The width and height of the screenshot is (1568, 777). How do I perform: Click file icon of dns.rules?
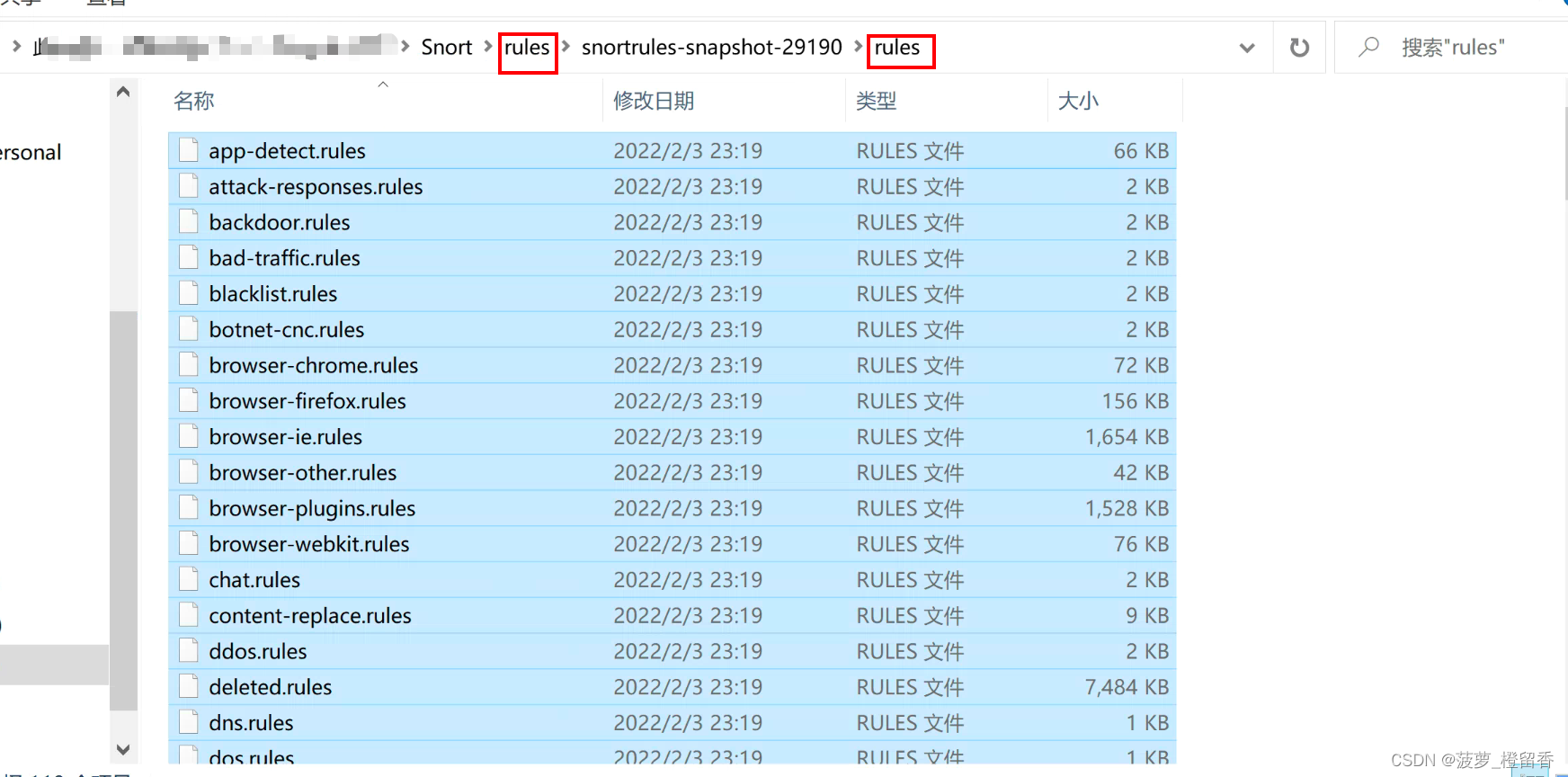[188, 722]
